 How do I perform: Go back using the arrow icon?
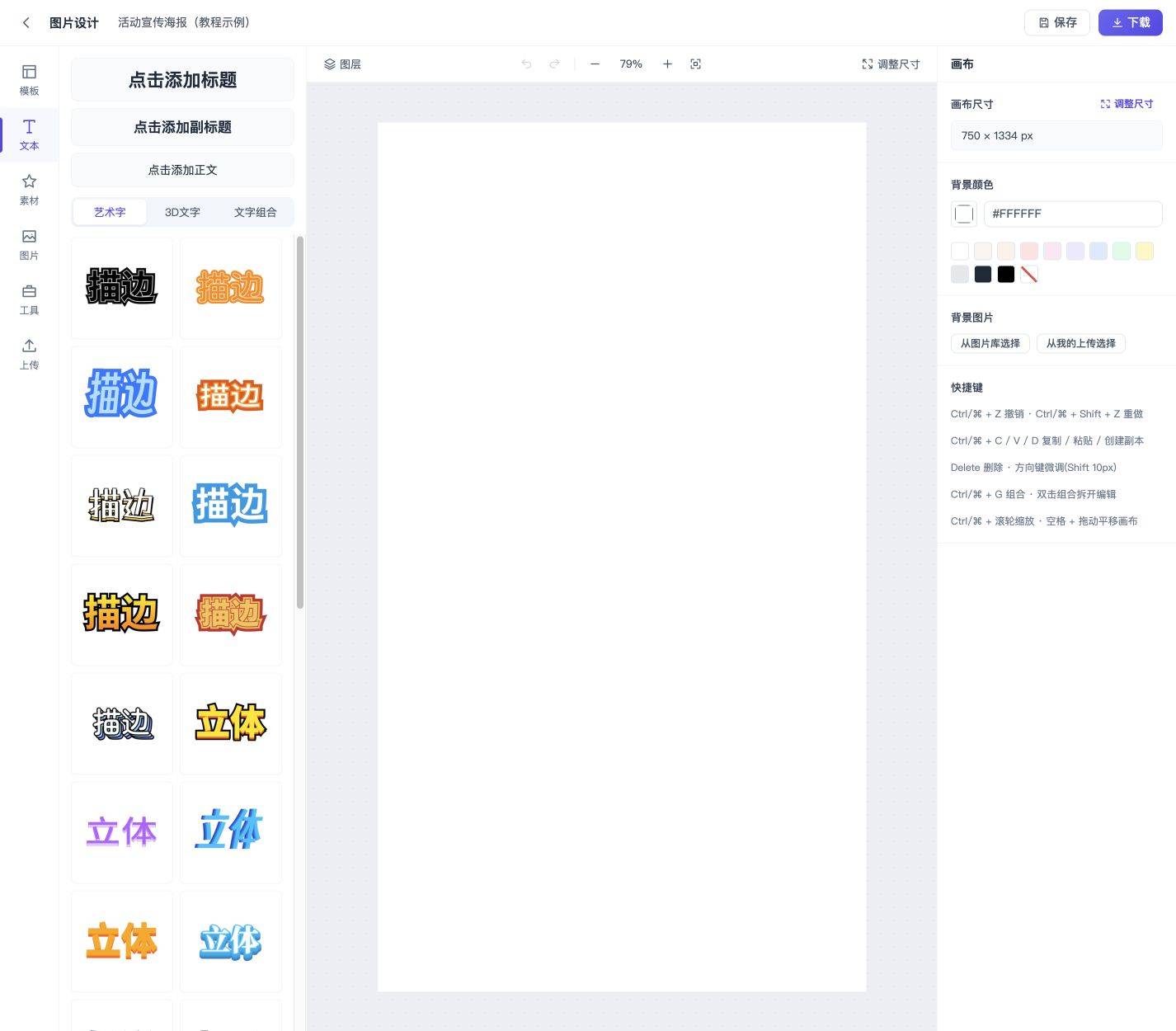click(26, 23)
